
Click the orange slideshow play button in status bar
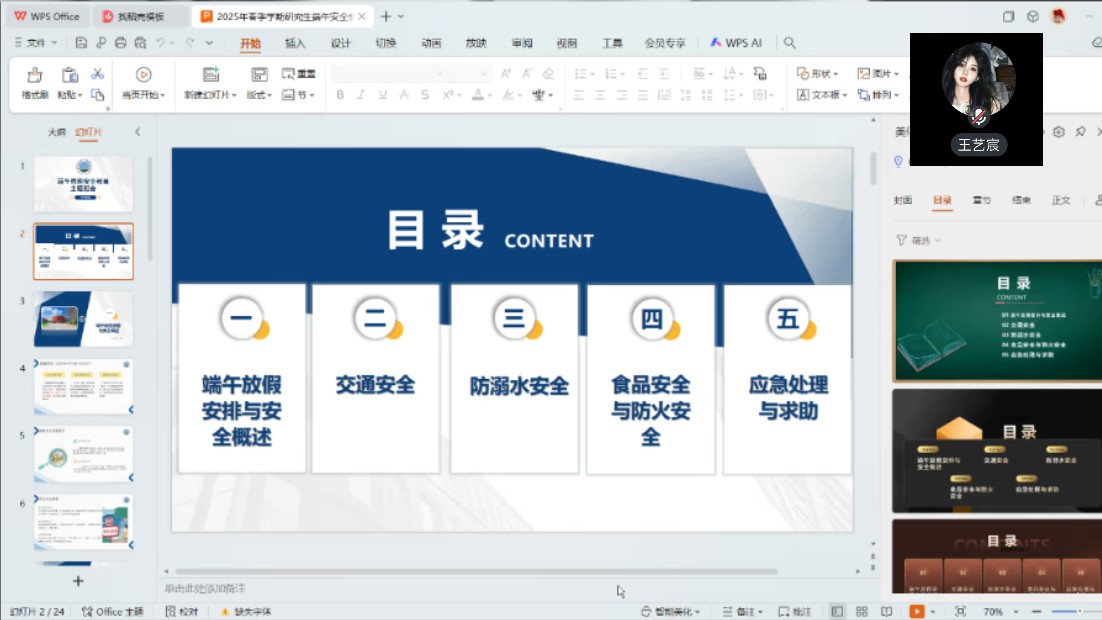(x=916, y=611)
